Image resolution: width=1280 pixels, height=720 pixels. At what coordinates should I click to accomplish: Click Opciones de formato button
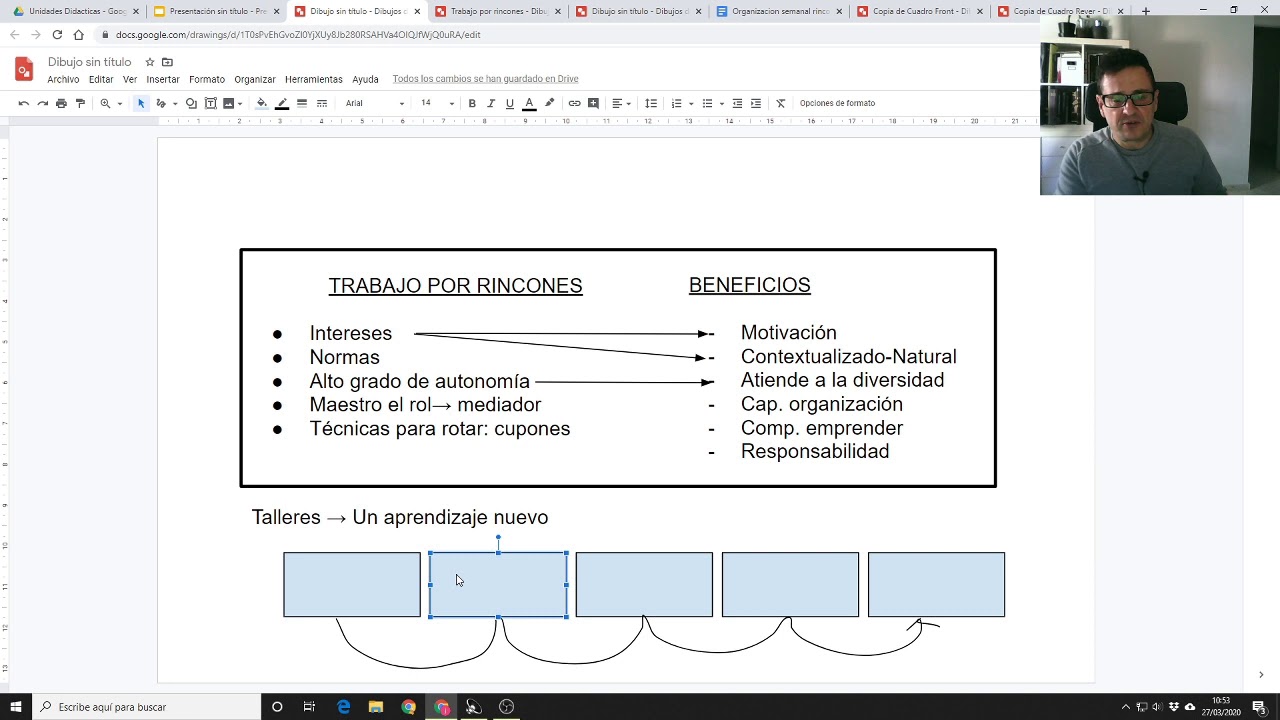click(x=837, y=103)
